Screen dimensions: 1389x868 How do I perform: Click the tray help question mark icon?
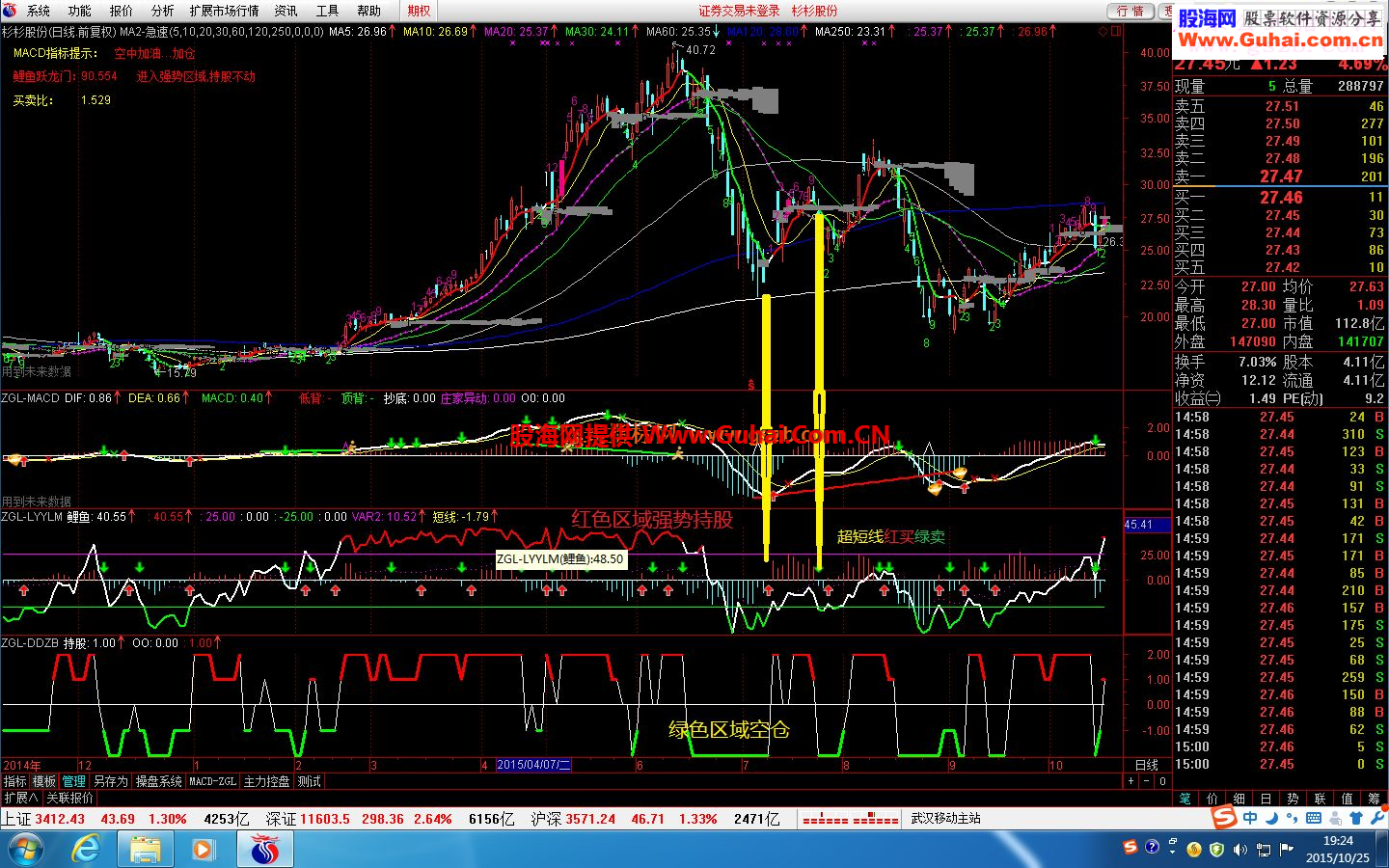coord(1152,848)
